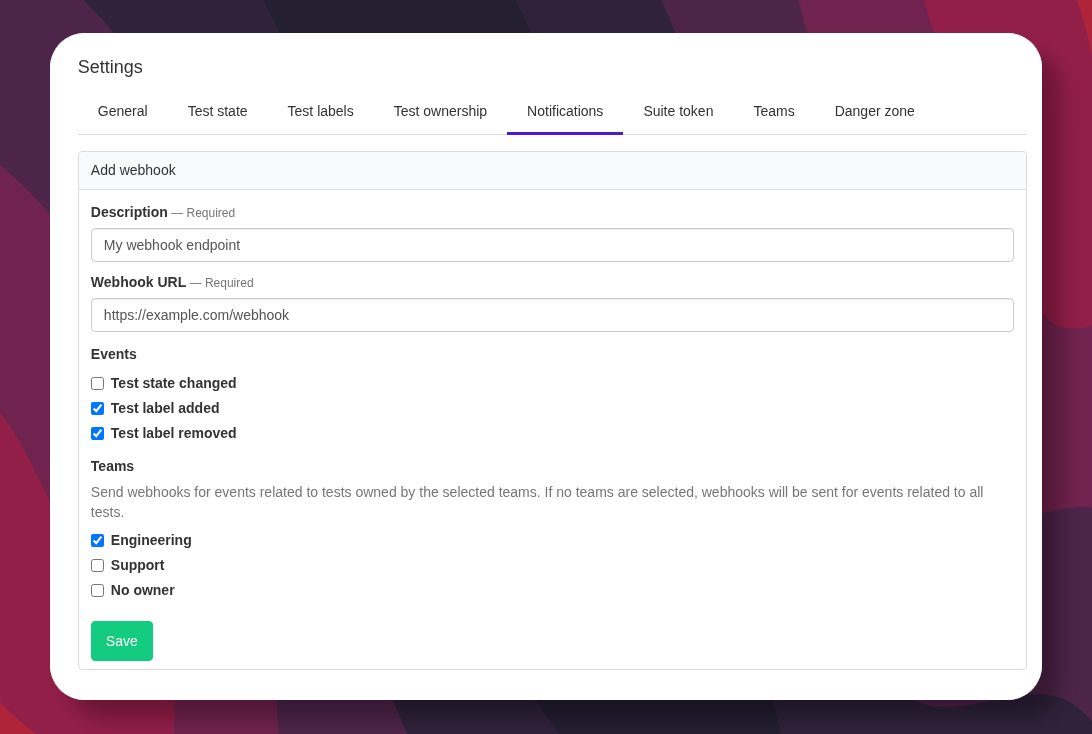The width and height of the screenshot is (1092, 734).
Task: Open the Suite token tab
Action: [678, 111]
